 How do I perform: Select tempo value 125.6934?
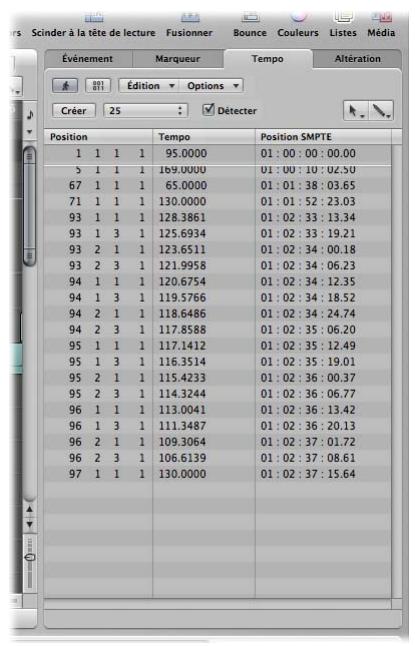(182, 234)
